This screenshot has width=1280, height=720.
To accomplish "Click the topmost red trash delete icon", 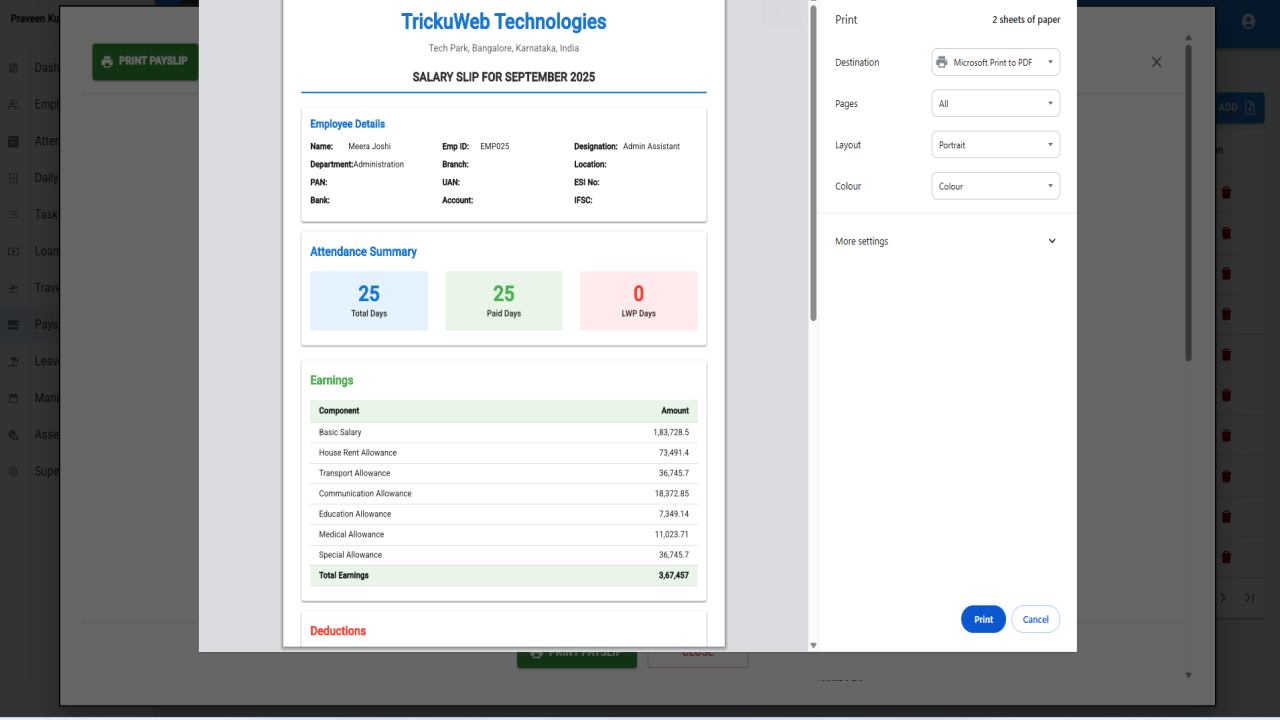I will pyautogui.click(x=1226, y=192).
